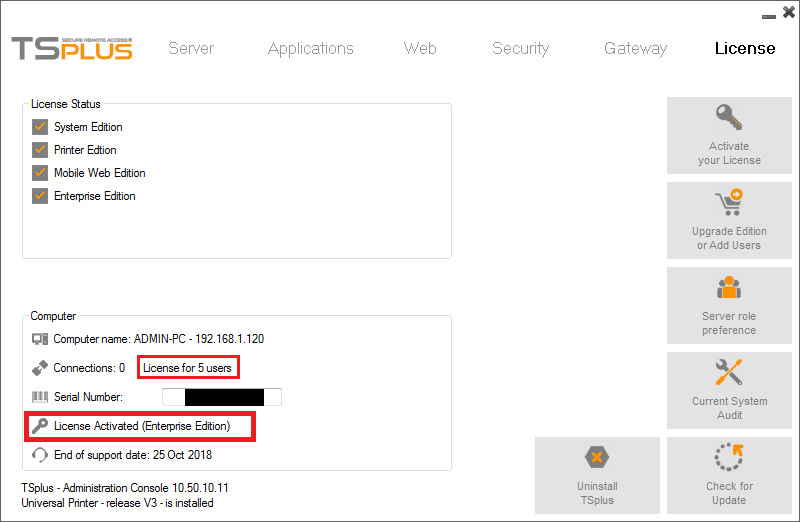The width and height of the screenshot is (800, 522).
Task: Click the shopping cart Upgrade Edition icon
Action: coord(729,202)
